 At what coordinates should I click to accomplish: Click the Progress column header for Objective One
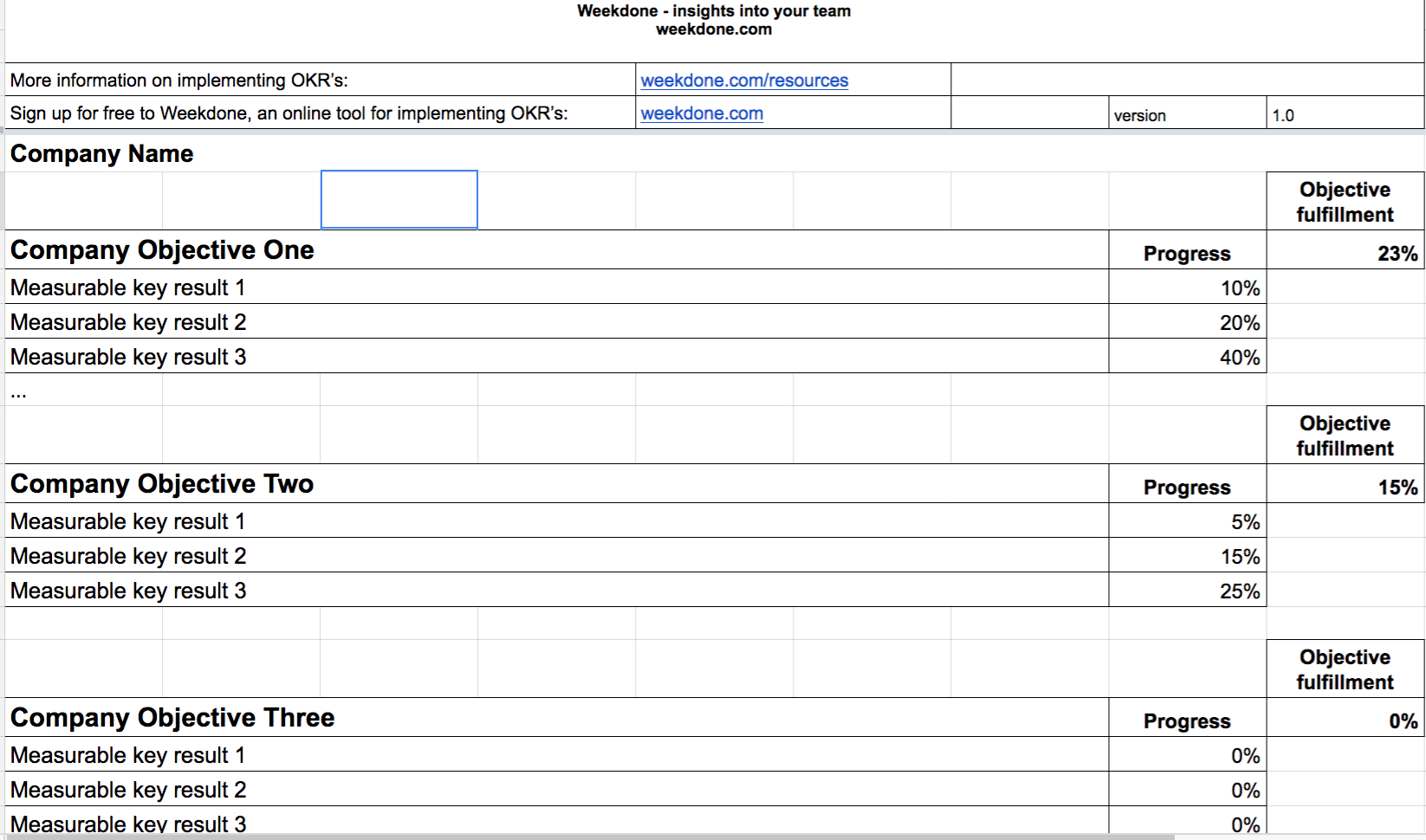pos(1186,253)
